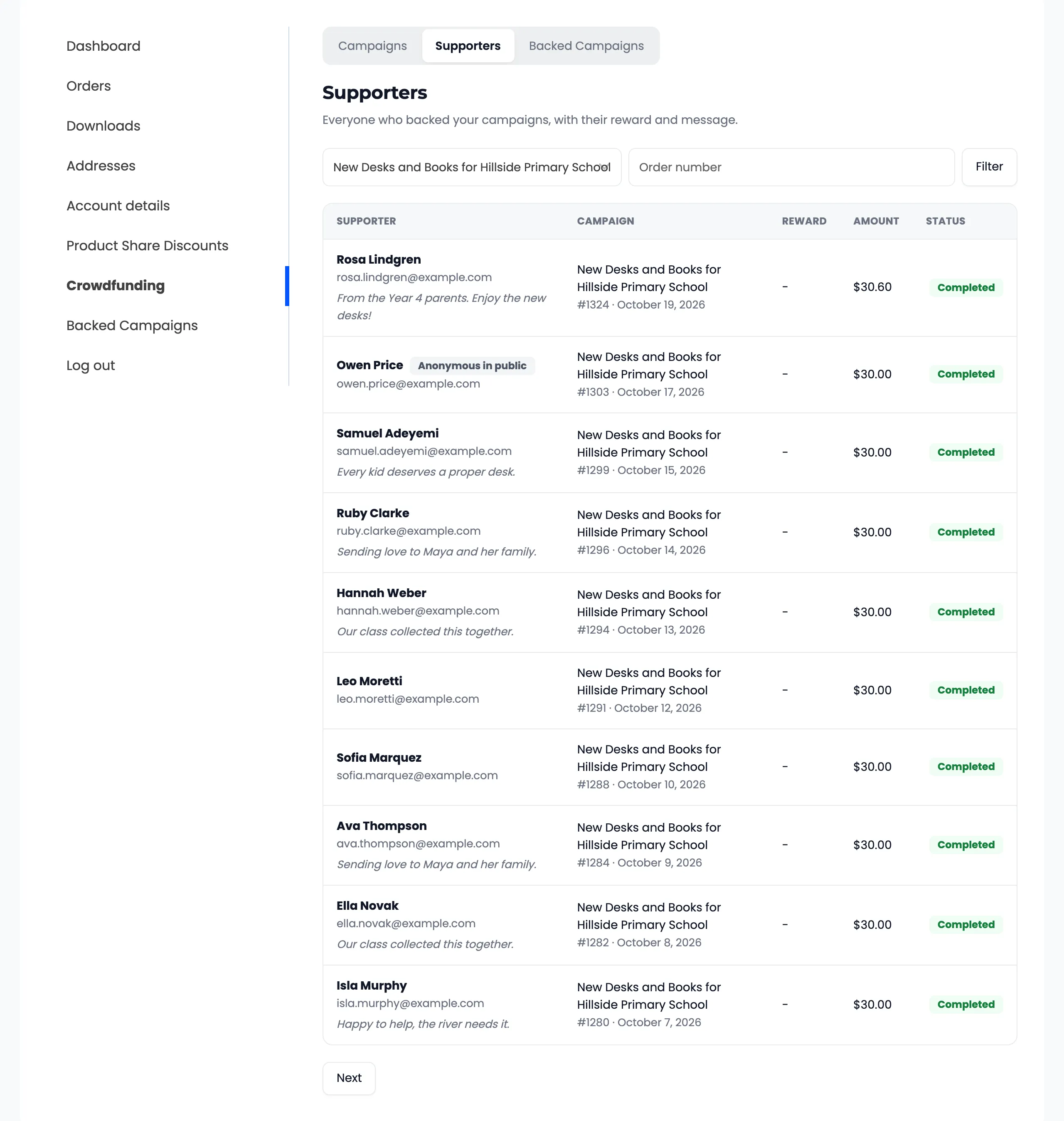
Task: Click supporter name Leo Moretti
Action: [x=369, y=681]
